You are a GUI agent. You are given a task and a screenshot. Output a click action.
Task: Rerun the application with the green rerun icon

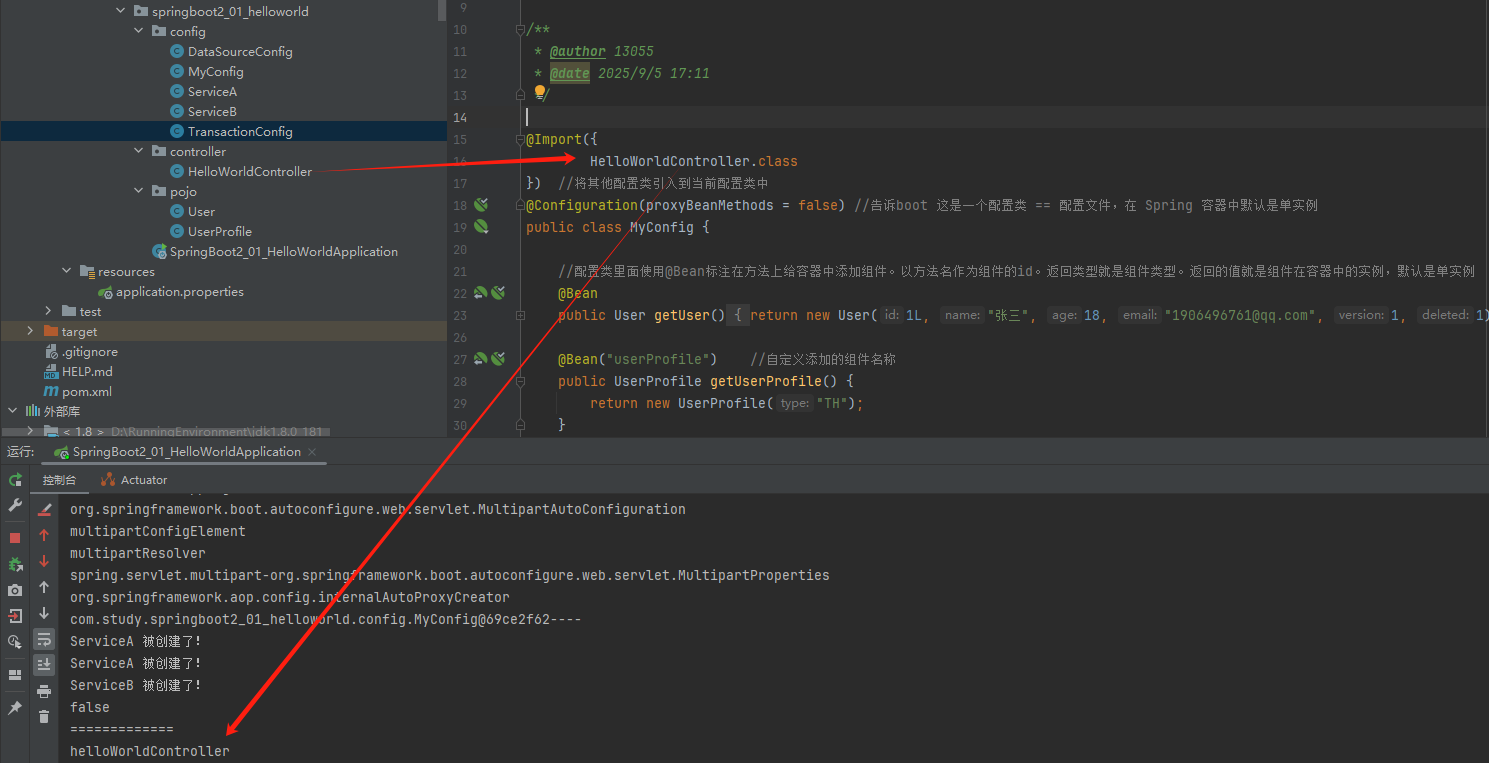coord(15,480)
